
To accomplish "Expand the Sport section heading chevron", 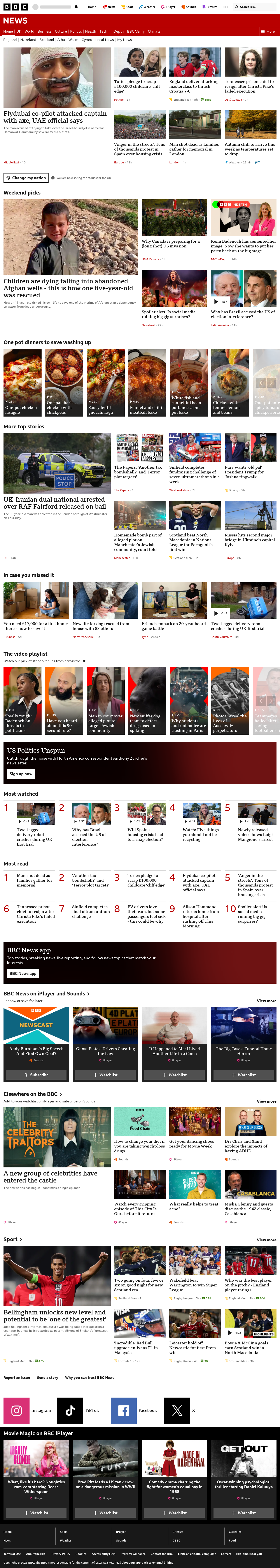I will (x=21, y=1239).
